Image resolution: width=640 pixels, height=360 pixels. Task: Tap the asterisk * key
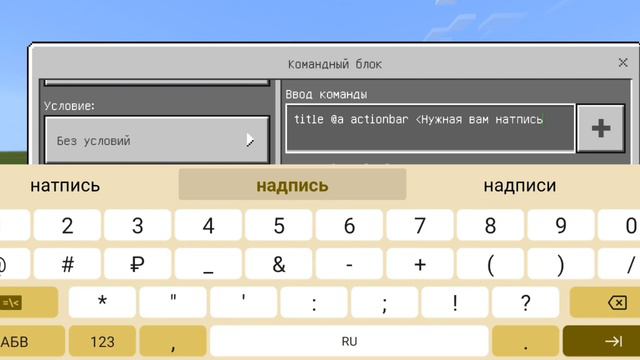click(102, 302)
